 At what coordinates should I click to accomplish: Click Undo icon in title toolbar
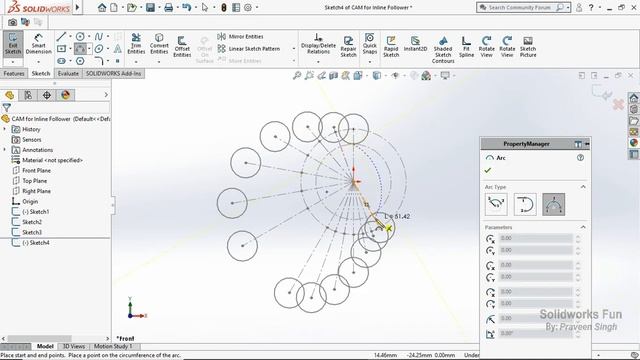[x=187, y=7]
